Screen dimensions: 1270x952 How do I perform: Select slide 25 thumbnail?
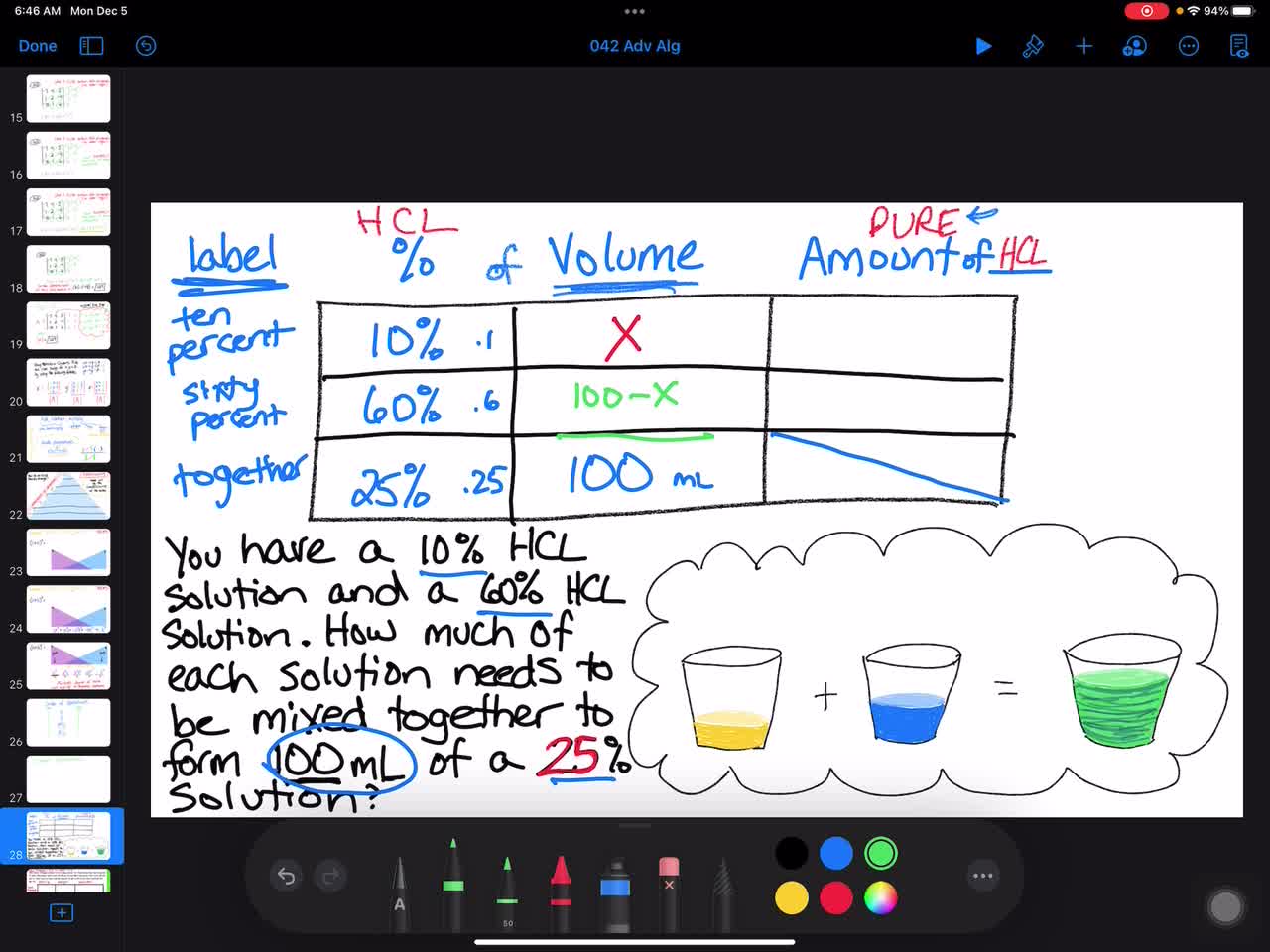[x=68, y=666]
